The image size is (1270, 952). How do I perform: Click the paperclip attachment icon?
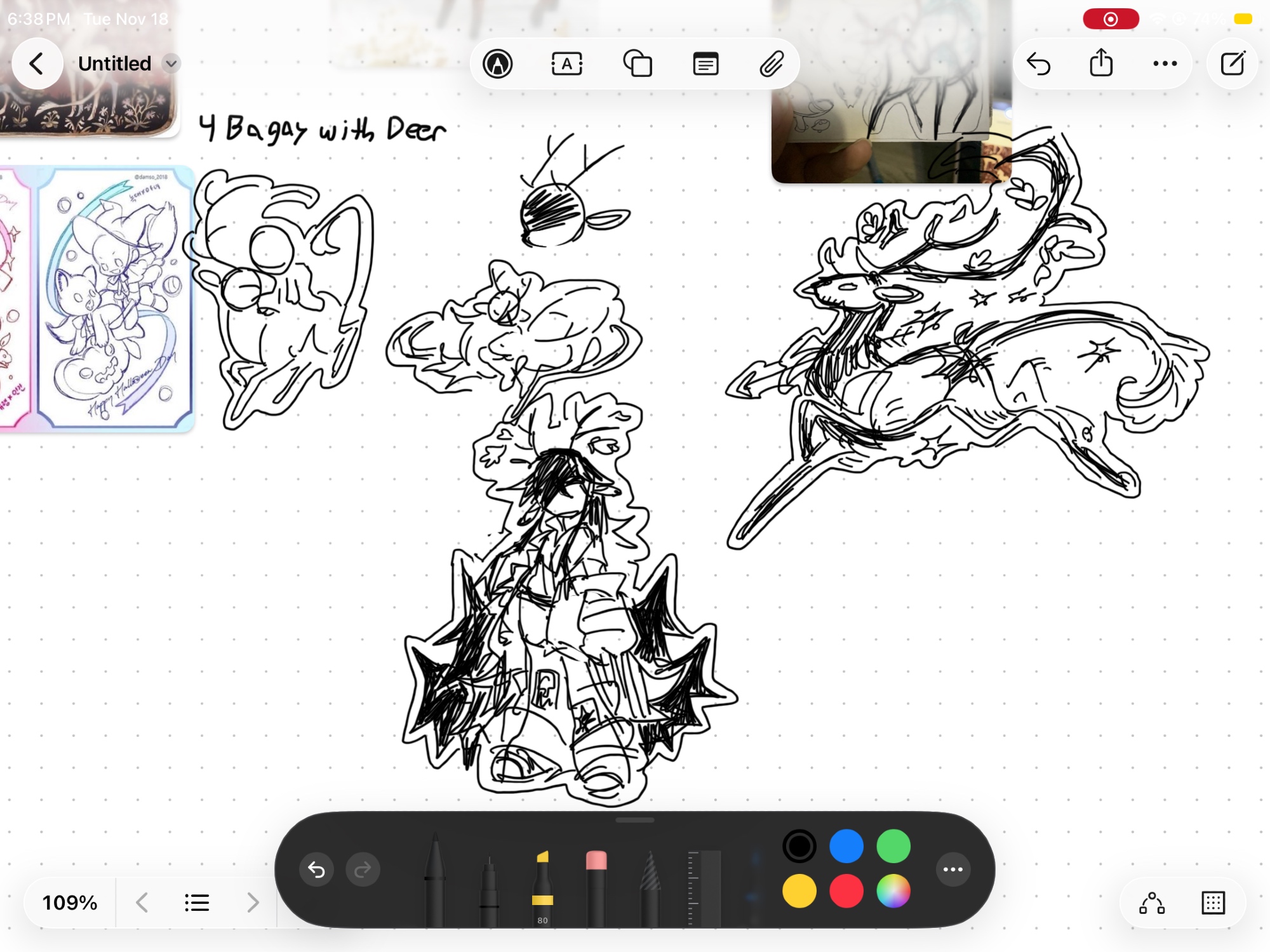(x=772, y=64)
